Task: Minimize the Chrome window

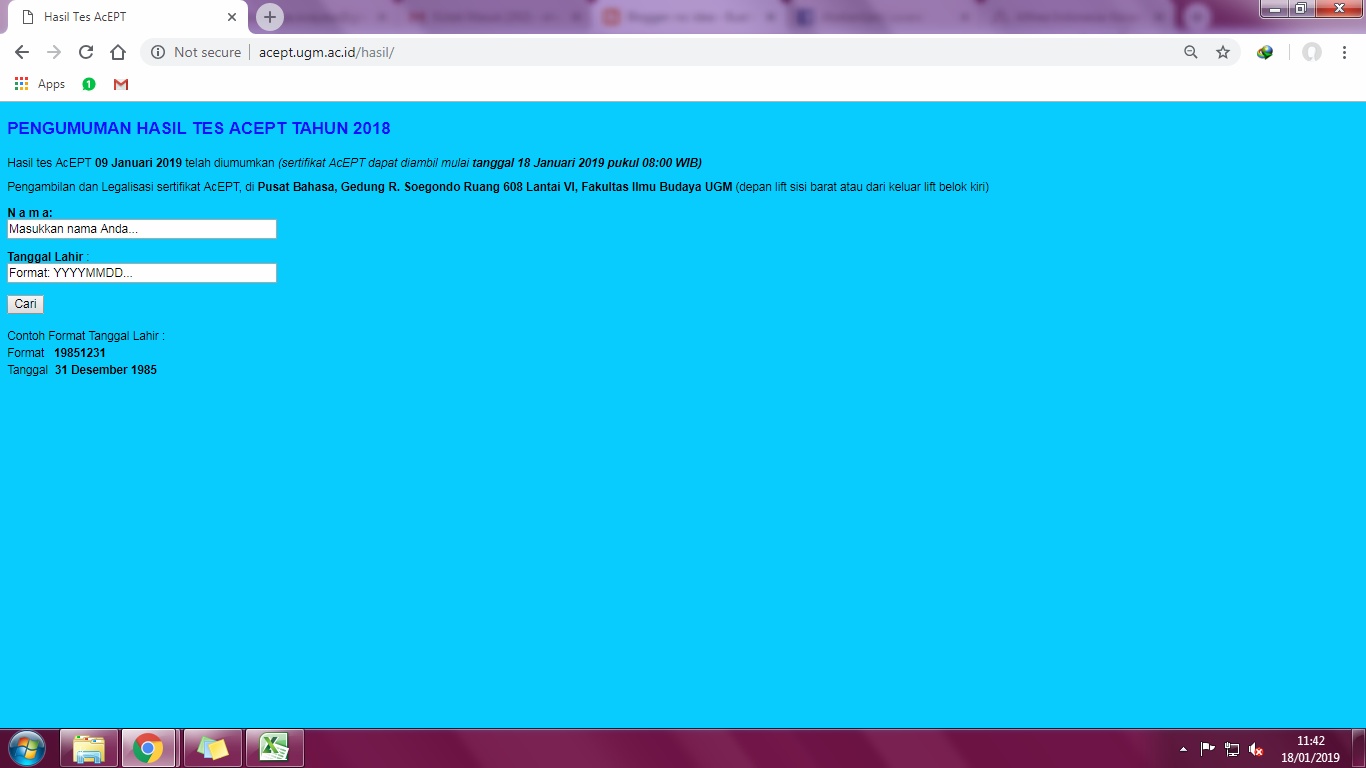Action: pyautogui.click(x=1274, y=9)
